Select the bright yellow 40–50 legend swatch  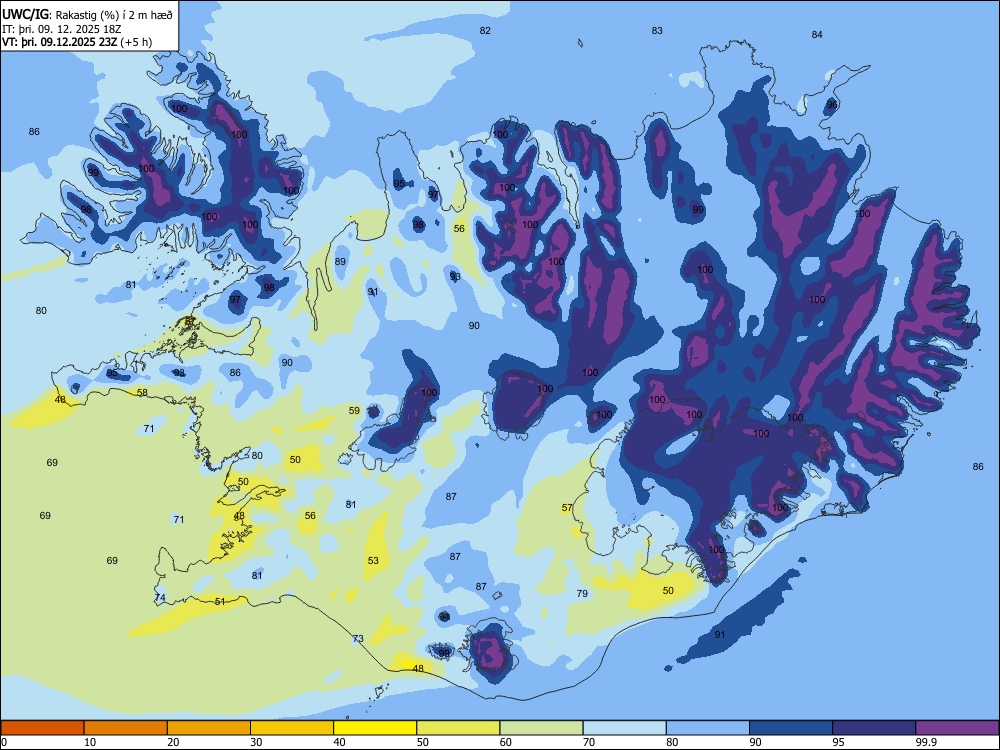pos(375,728)
